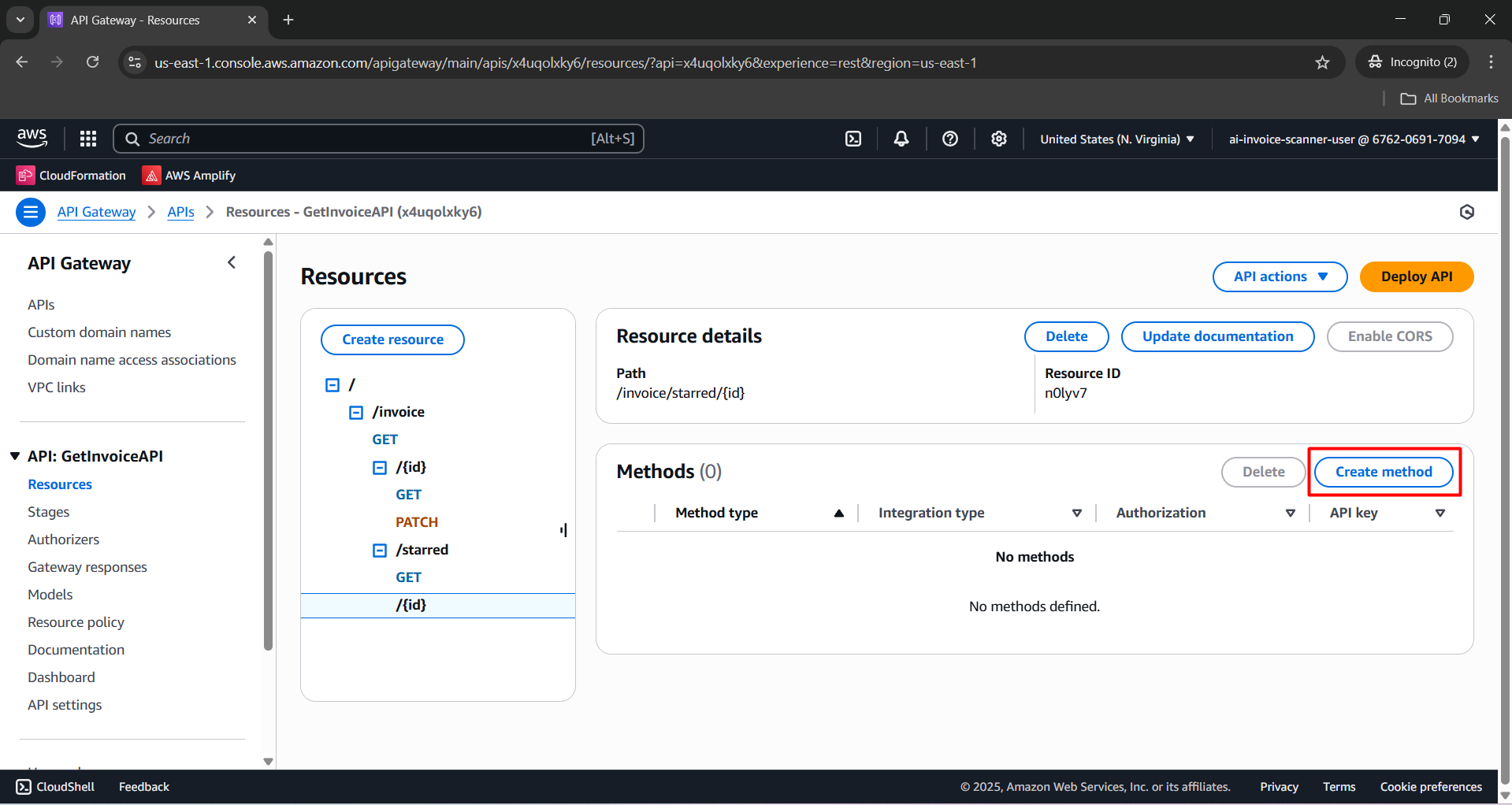Open Authorizers from the sidebar

[x=64, y=540]
